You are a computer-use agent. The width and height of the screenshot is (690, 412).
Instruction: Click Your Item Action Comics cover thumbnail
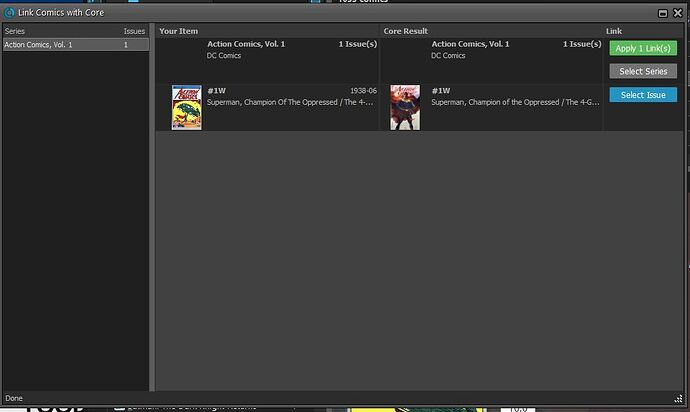pos(187,107)
